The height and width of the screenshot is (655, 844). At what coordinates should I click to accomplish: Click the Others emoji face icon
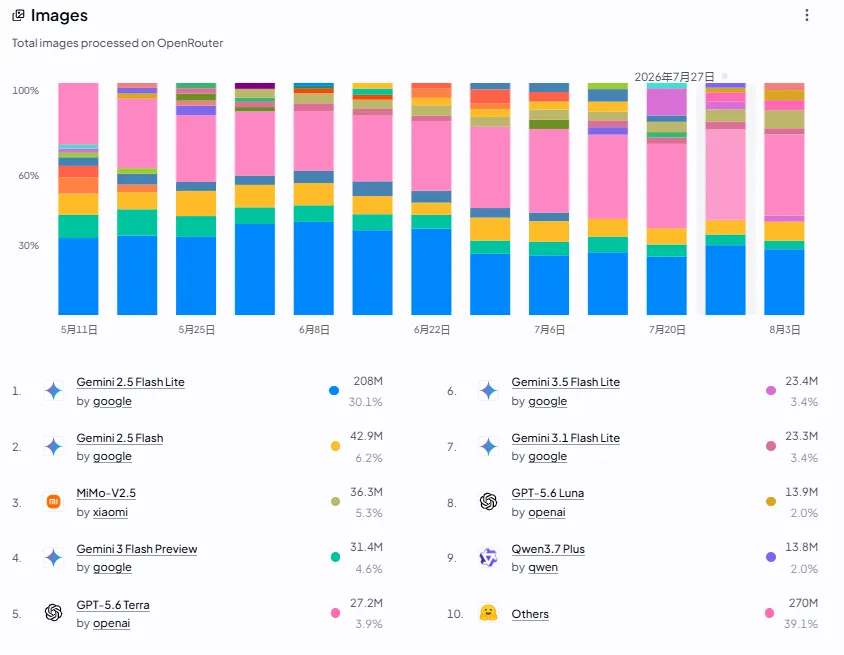point(488,612)
